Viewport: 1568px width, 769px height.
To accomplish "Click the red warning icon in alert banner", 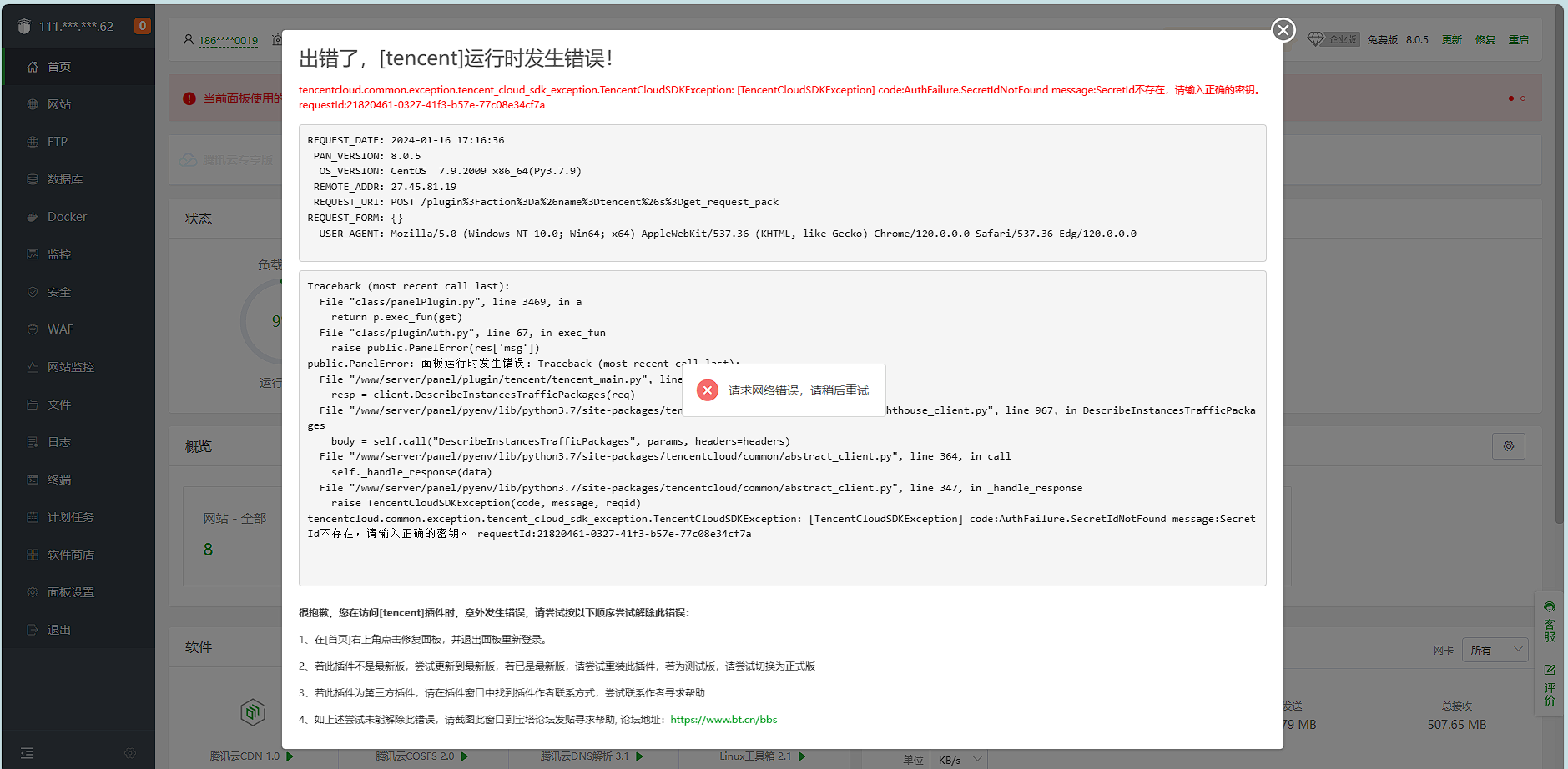I will coord(189,98).
